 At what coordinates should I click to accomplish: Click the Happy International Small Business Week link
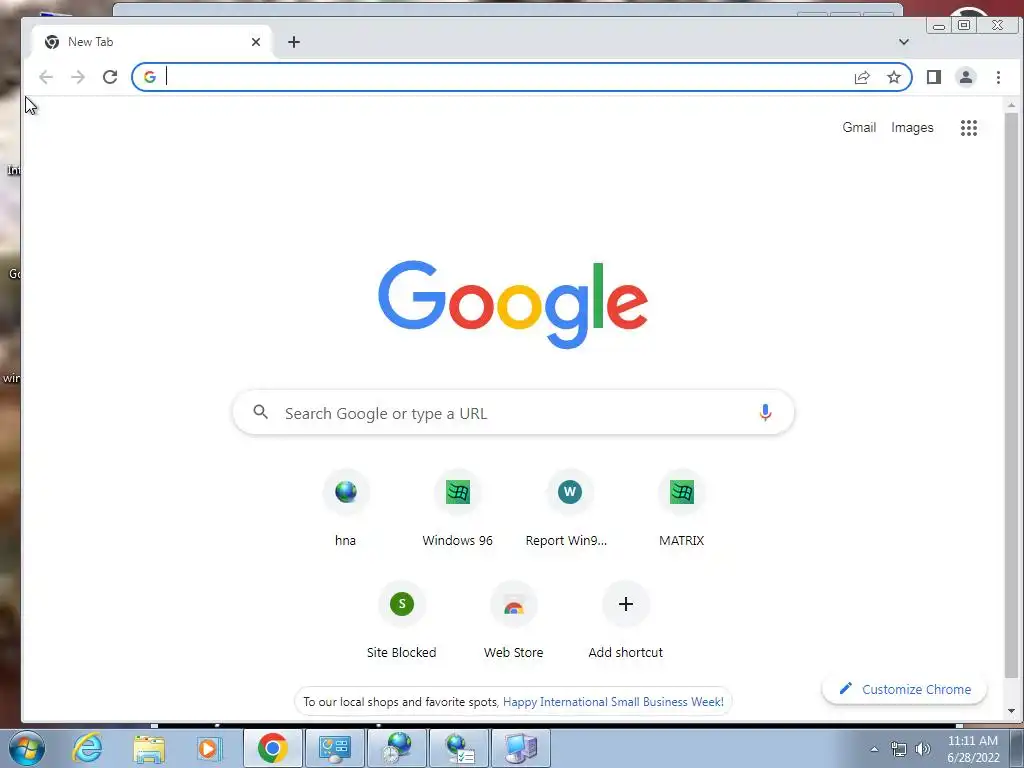(613, 702)
